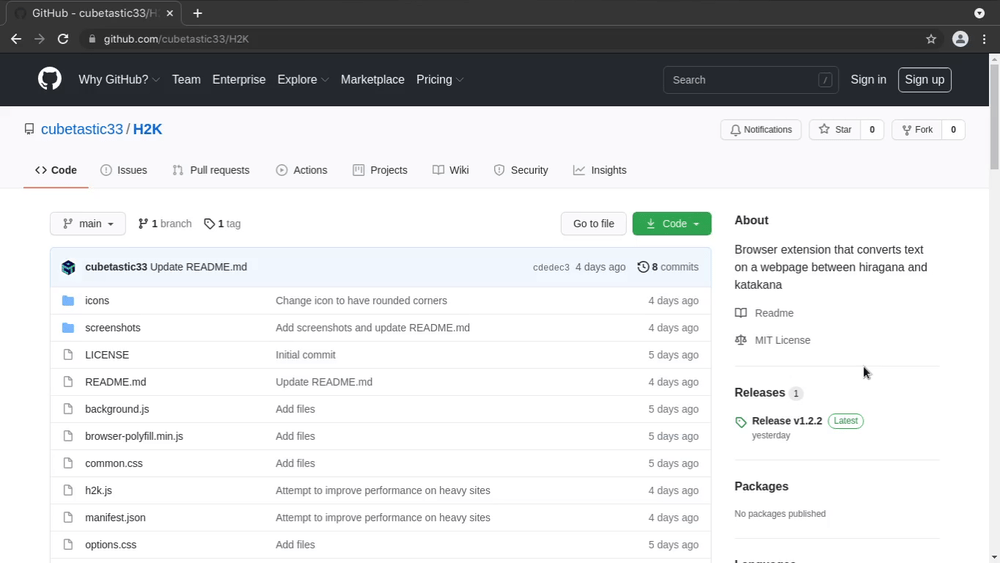Click the browser address bar URL
This screenshot has height=563, width=1000.
176,39
